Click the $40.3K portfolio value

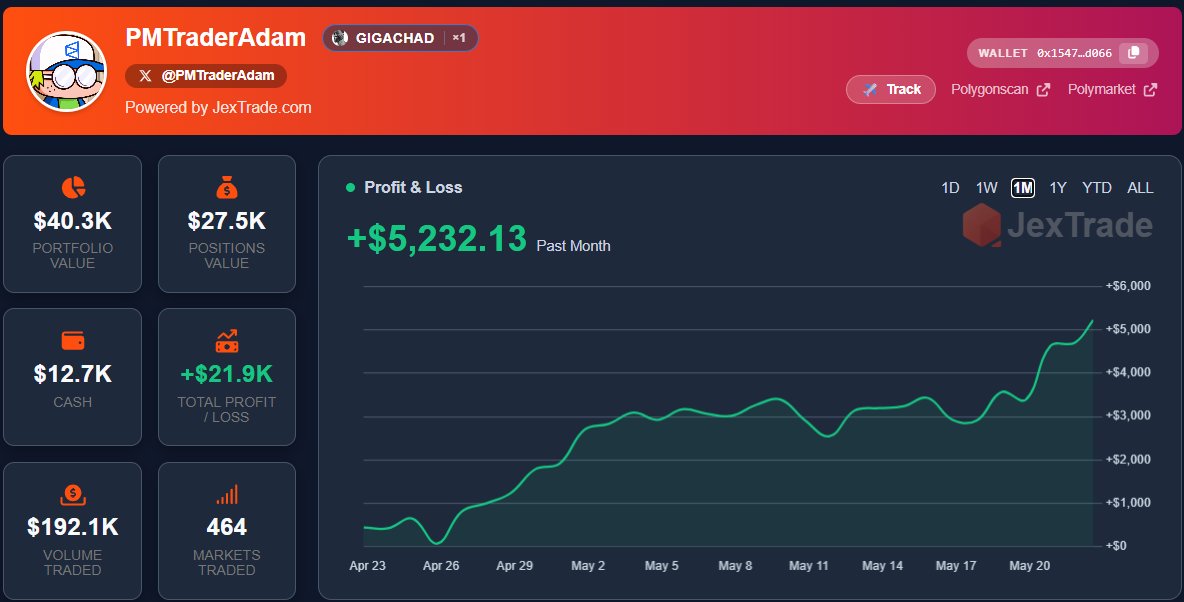72,221
